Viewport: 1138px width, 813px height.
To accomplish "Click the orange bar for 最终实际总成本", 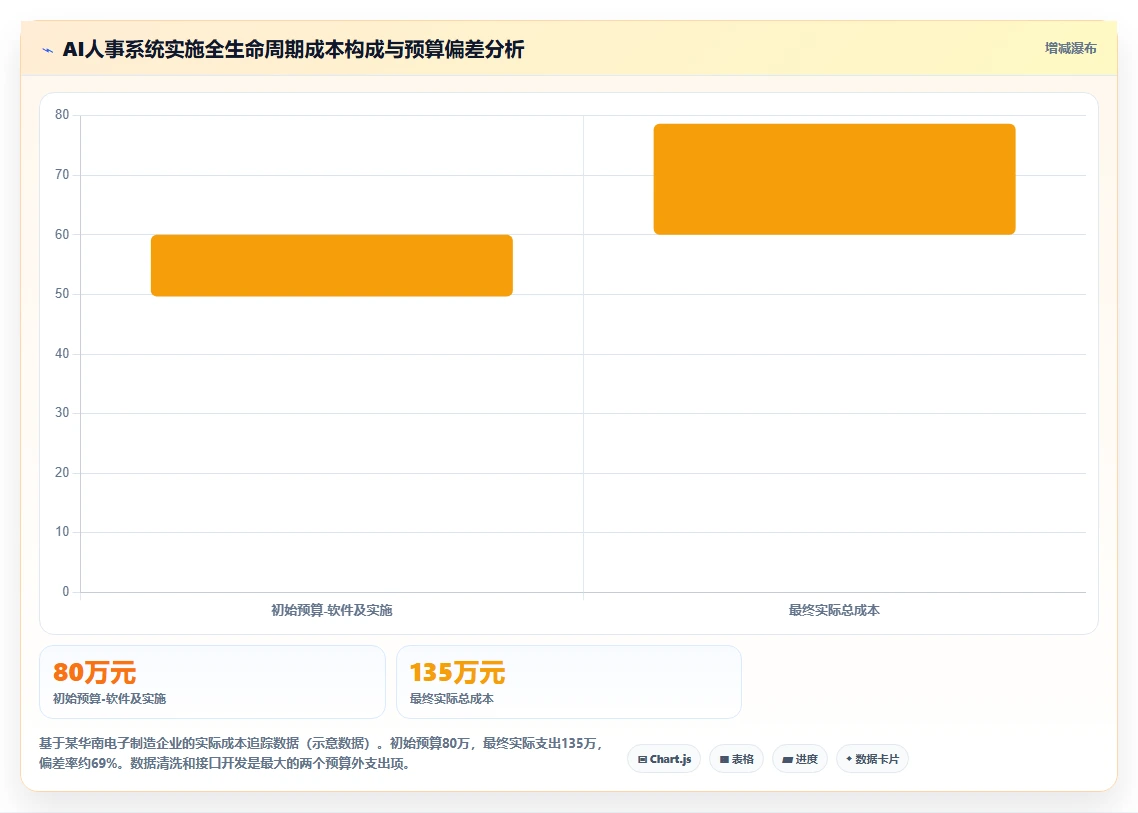I will 835,179.
